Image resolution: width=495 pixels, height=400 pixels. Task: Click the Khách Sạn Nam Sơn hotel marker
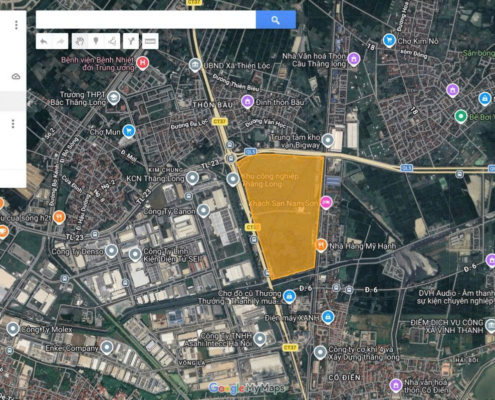point(326,202)
